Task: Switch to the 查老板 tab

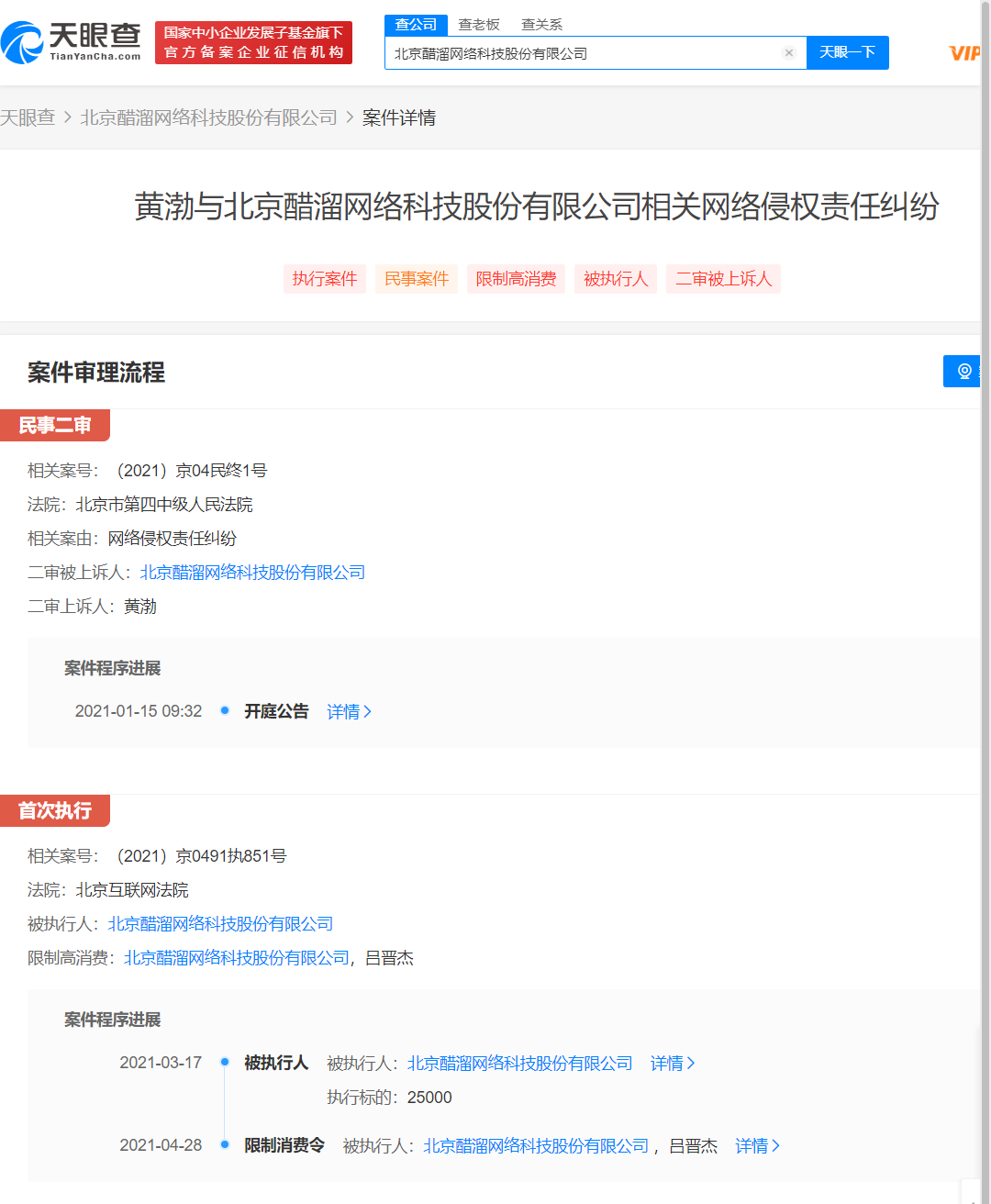Action: click(479, 25)
